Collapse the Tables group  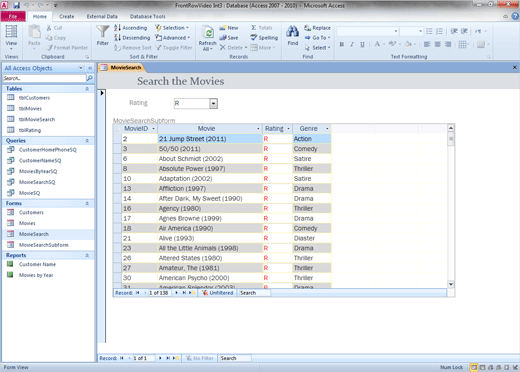(x=87, y=89)
